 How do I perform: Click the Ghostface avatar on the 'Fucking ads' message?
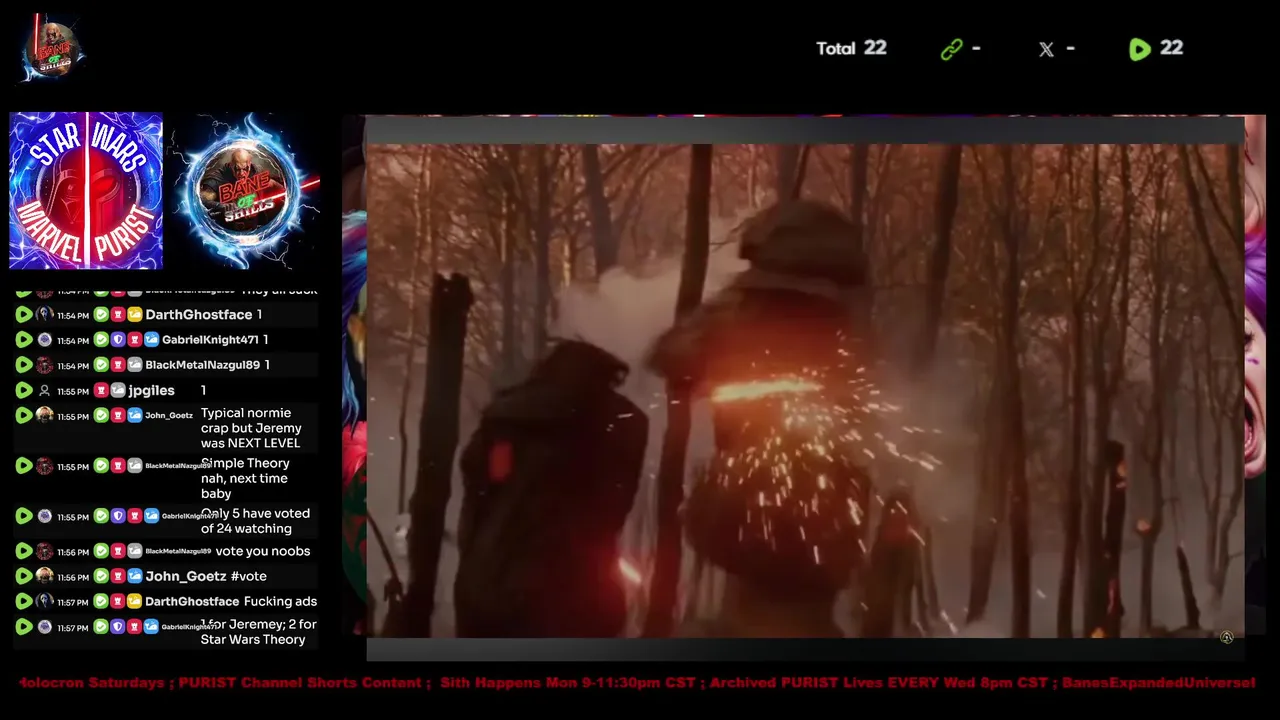(x=45, y=601)
